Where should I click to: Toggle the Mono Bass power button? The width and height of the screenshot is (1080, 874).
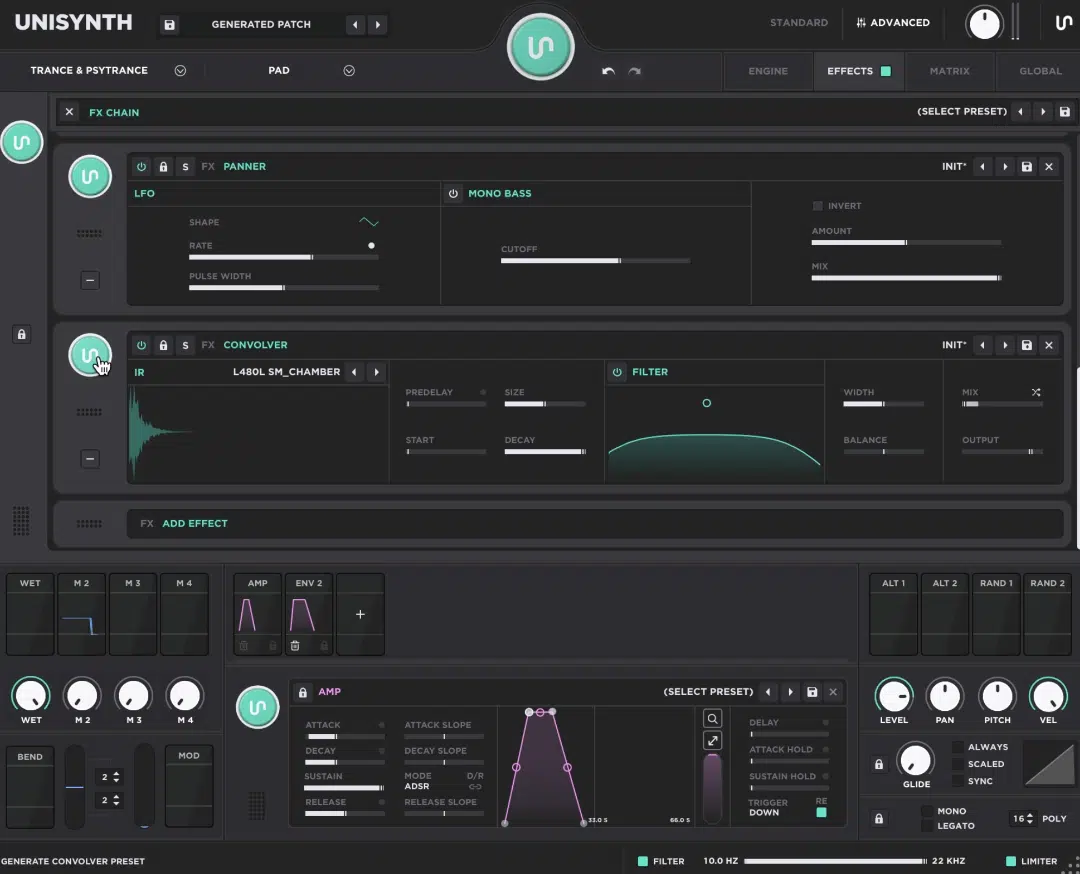(x=453, y=193)
